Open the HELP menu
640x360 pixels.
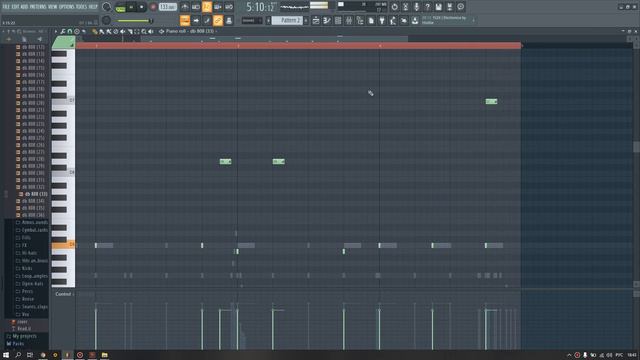93,7
